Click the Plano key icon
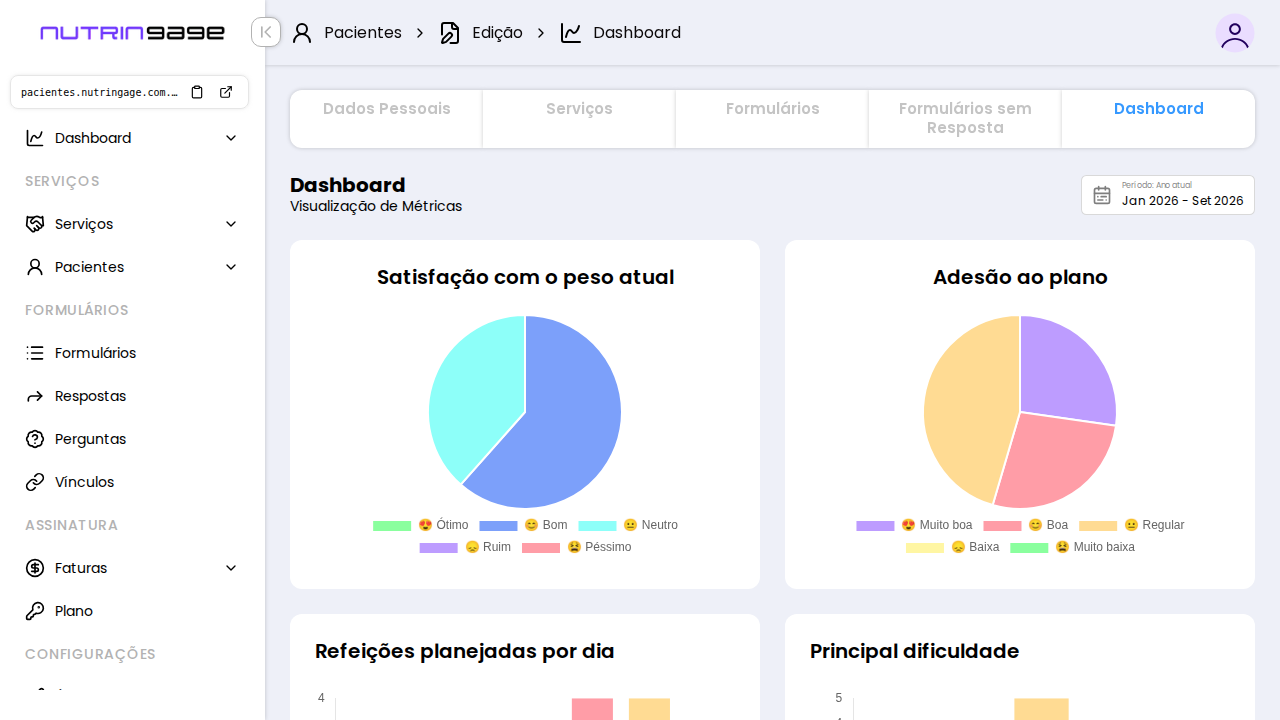The image size is (1280, 720). click(35, 611)
